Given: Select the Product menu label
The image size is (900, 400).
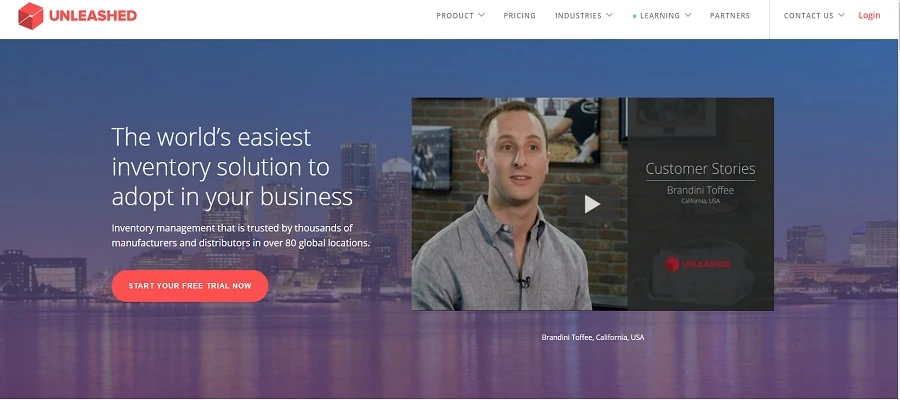Looking at the screenshot, I should point(455,15).
